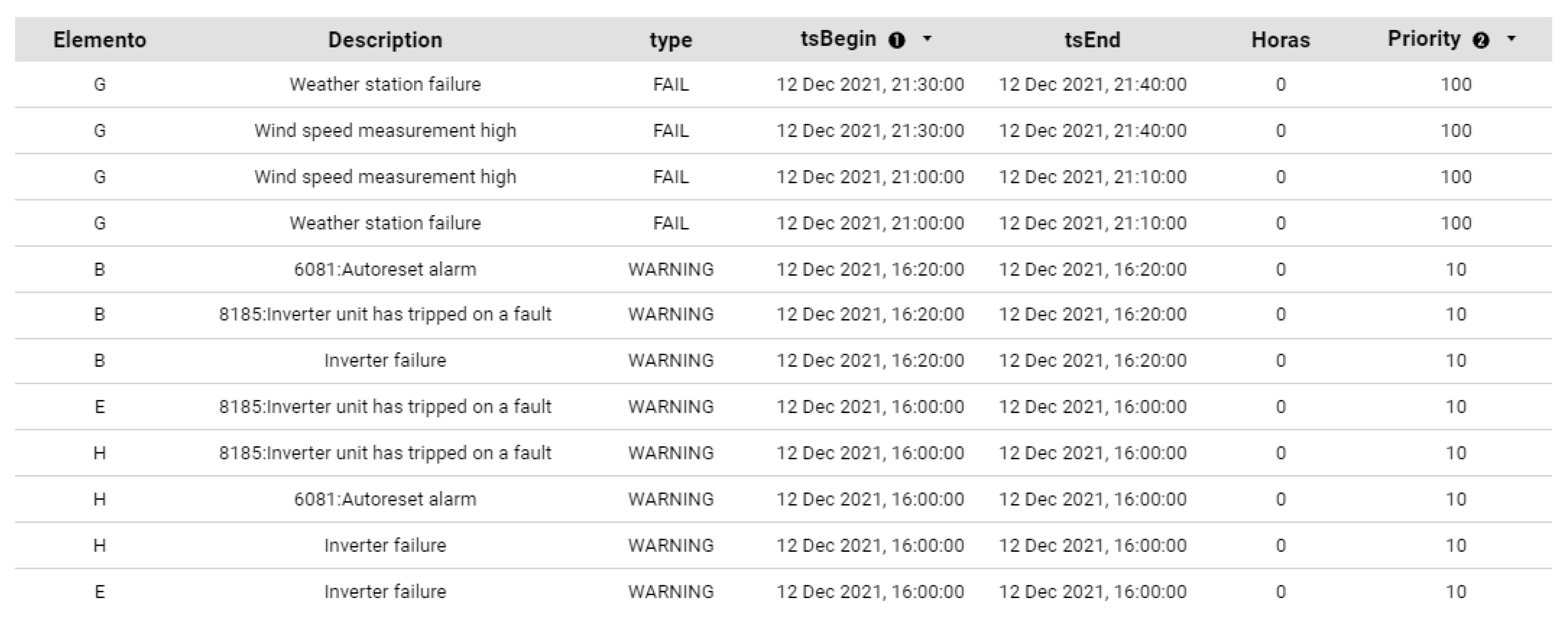Click the Horas column header
This screenshot has width=1568, height=622.
coord(1280,40)
